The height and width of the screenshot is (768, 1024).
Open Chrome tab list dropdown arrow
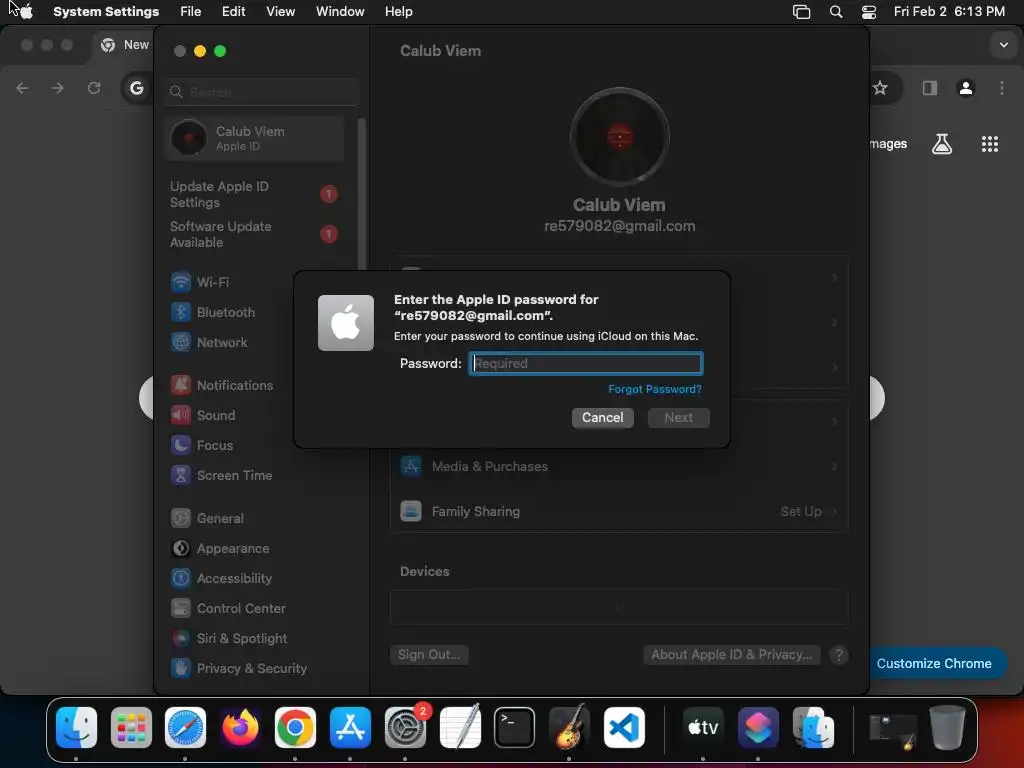tap(1004, 45)
